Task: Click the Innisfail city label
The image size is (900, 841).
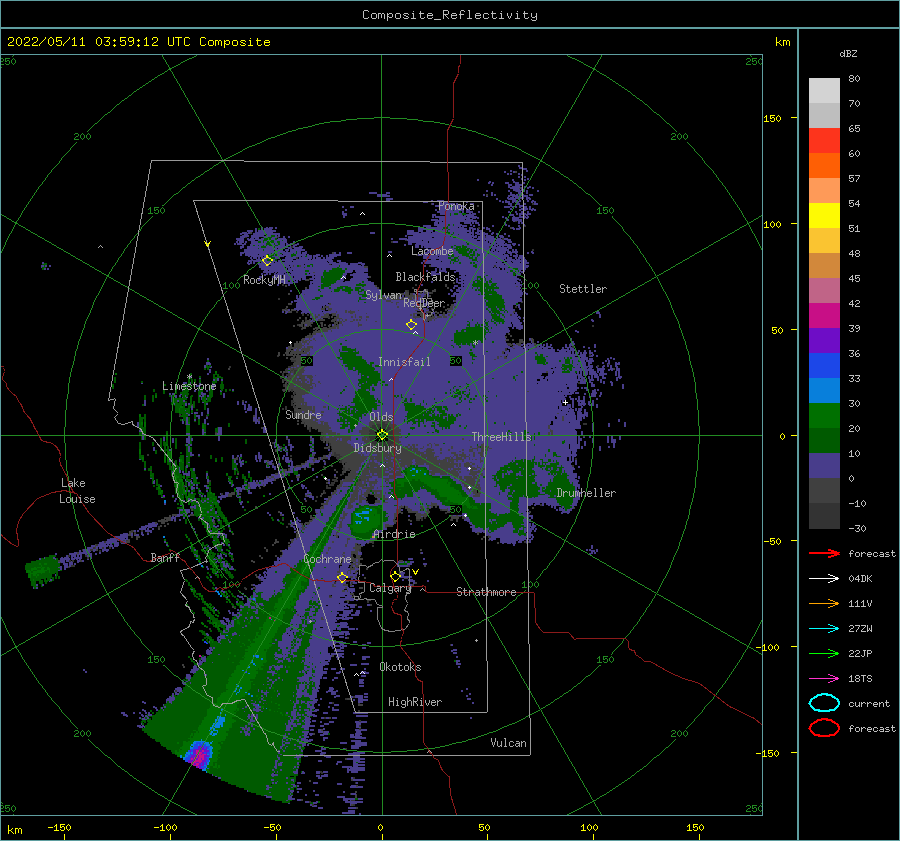Action: coord(404,362)
